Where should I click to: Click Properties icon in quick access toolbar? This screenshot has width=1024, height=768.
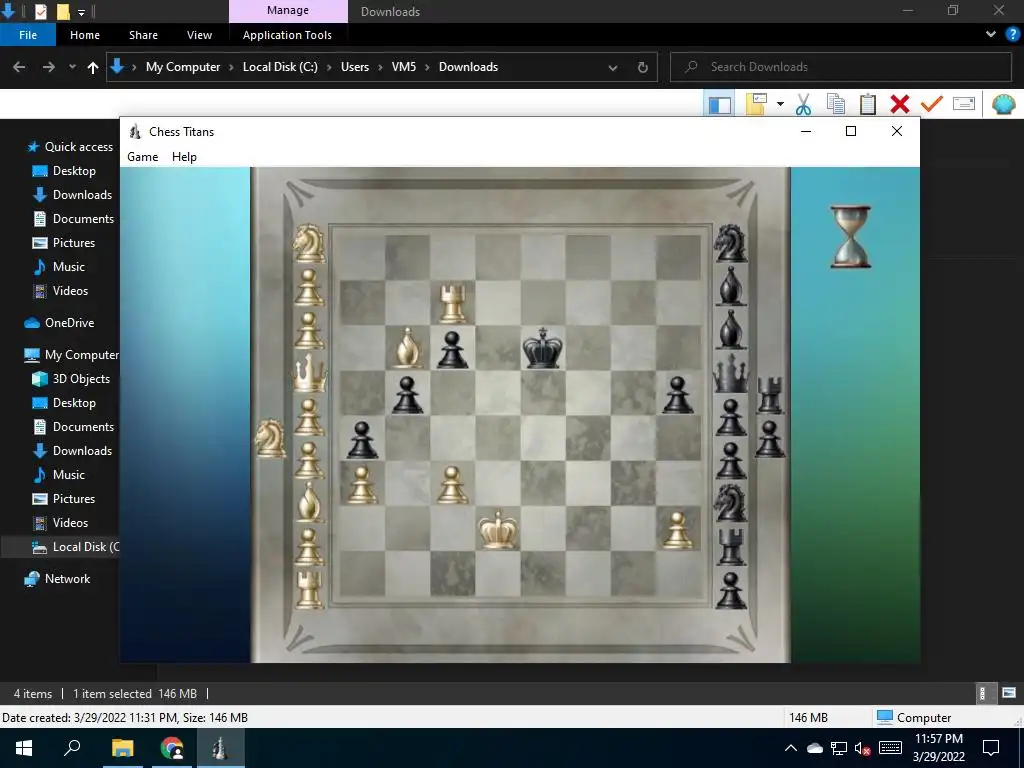click(40, 12)
